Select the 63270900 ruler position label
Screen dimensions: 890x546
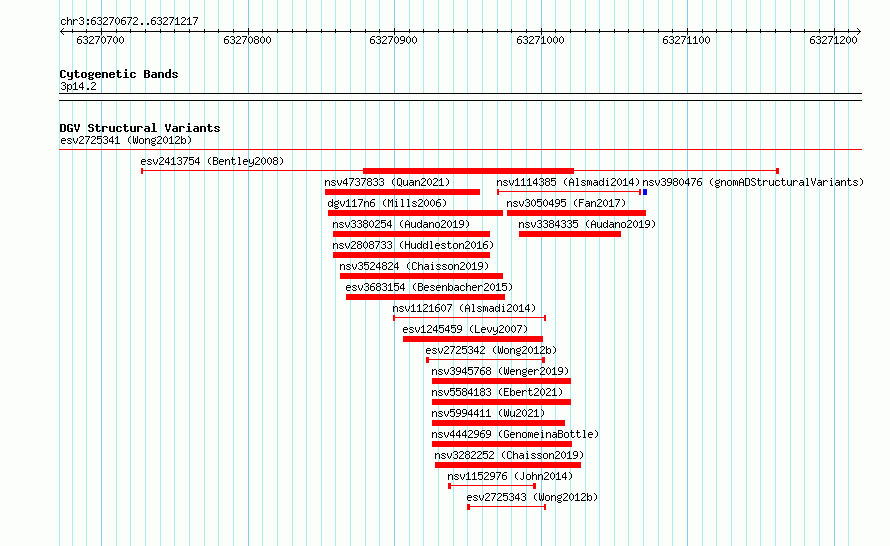[x=393, y=40]
